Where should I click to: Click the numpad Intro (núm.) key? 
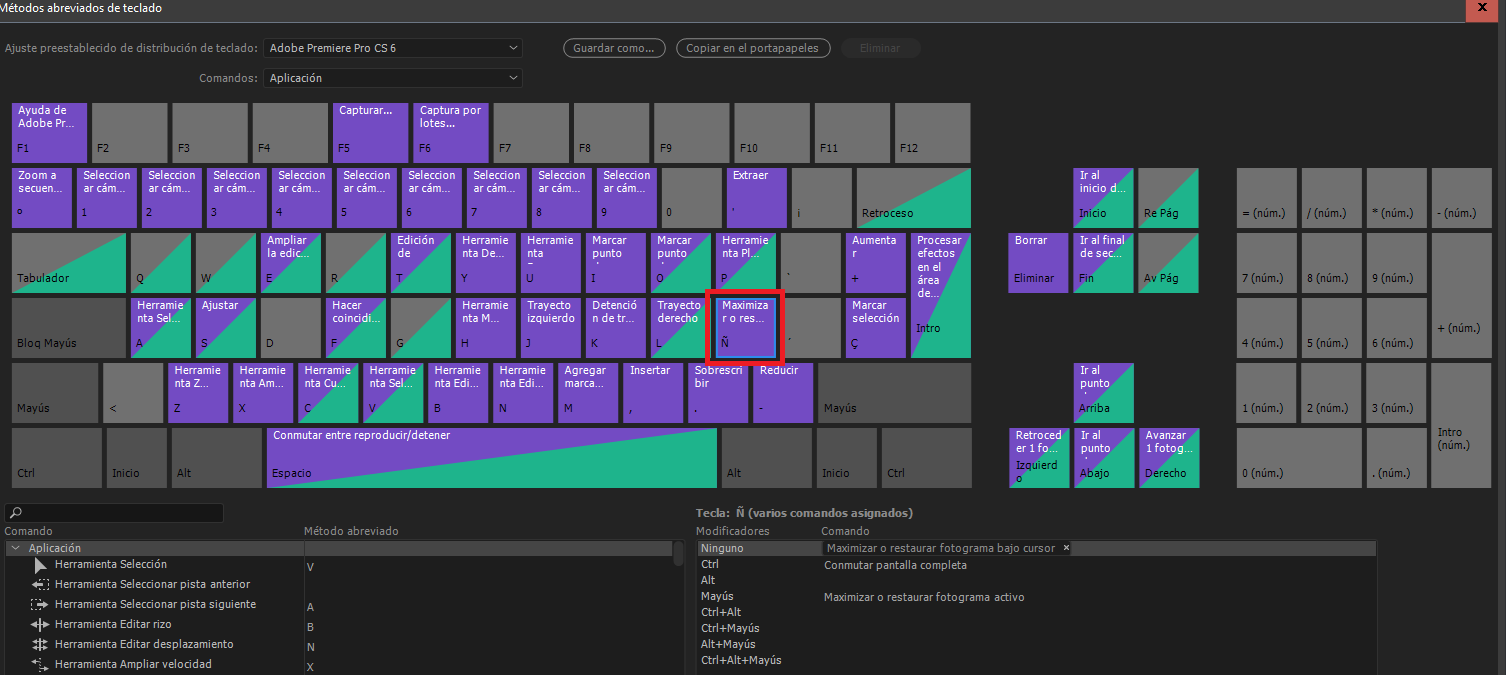click(1461, 425)
